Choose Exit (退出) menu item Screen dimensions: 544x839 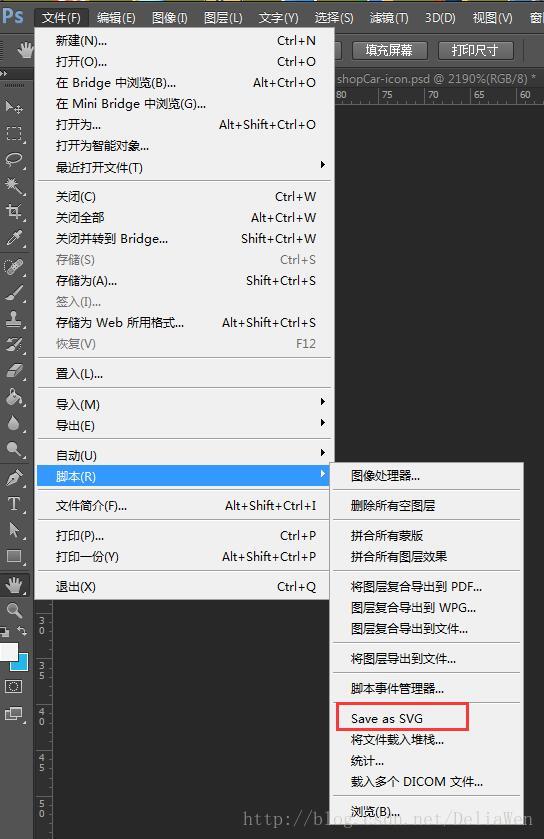click(185, 586)
